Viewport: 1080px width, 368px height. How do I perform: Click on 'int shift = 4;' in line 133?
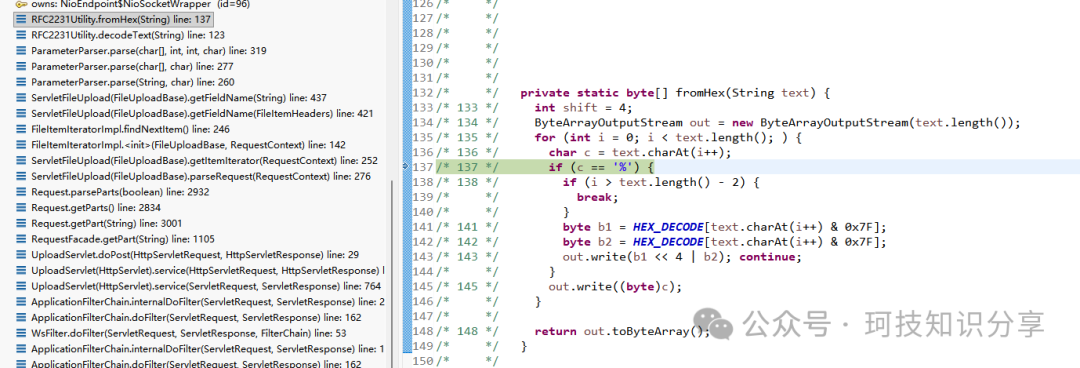coord(583,108)
